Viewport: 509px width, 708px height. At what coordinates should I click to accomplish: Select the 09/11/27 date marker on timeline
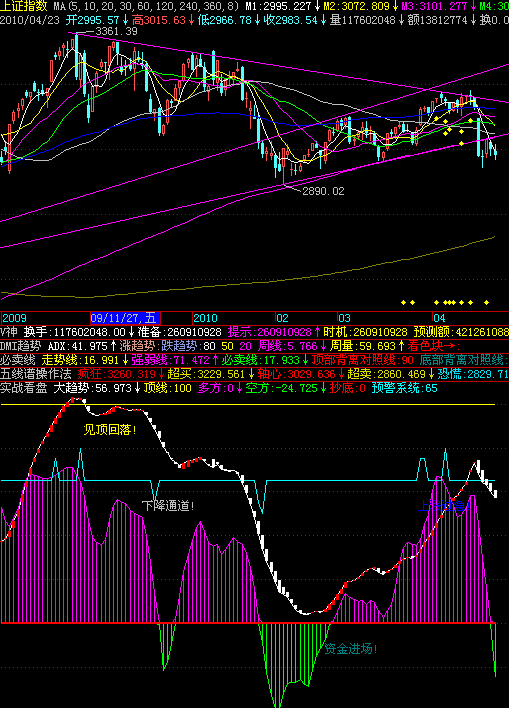click(126, 318)
